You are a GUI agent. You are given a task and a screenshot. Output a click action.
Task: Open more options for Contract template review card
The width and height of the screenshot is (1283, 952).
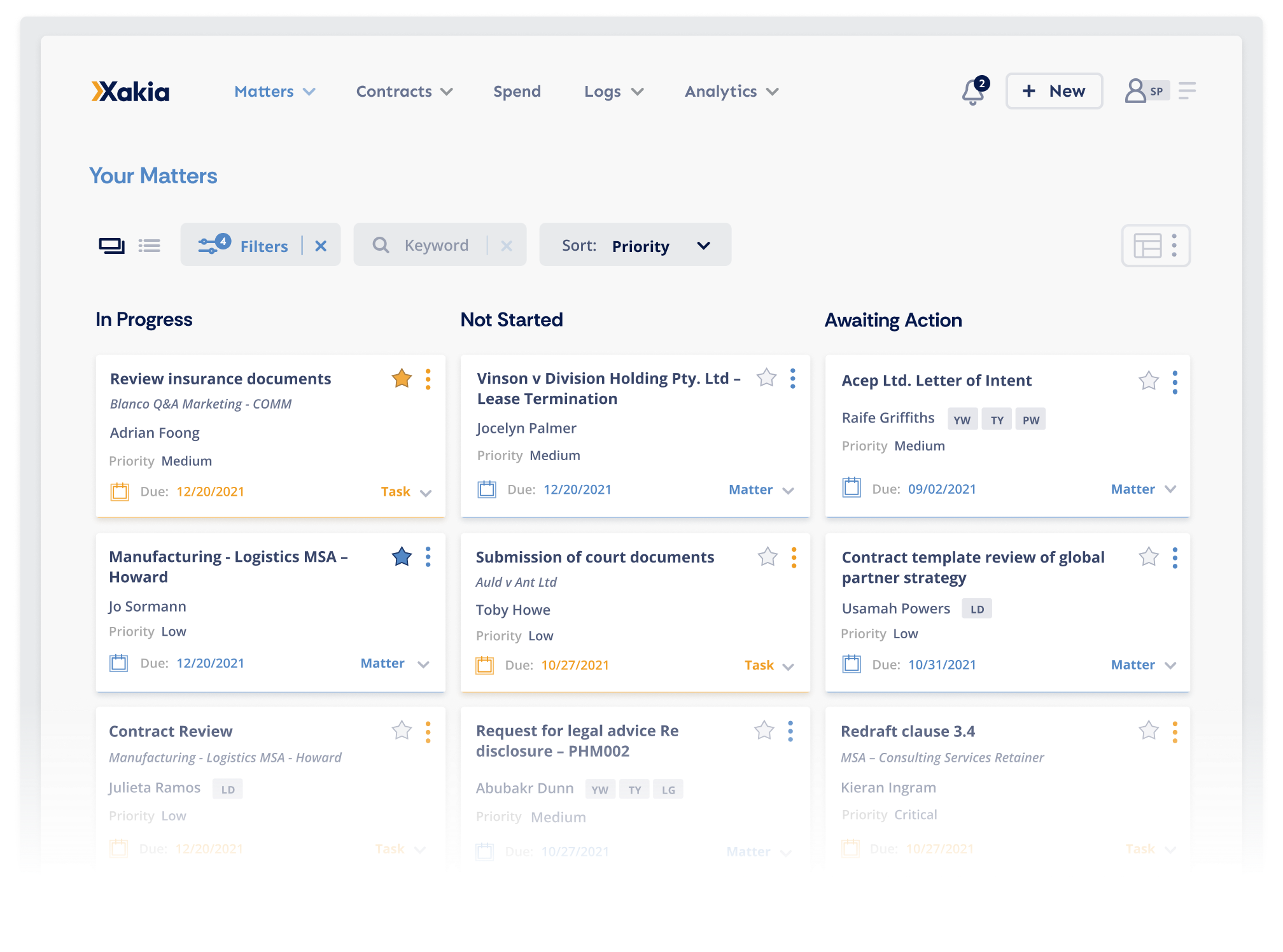click(1175, 558)
